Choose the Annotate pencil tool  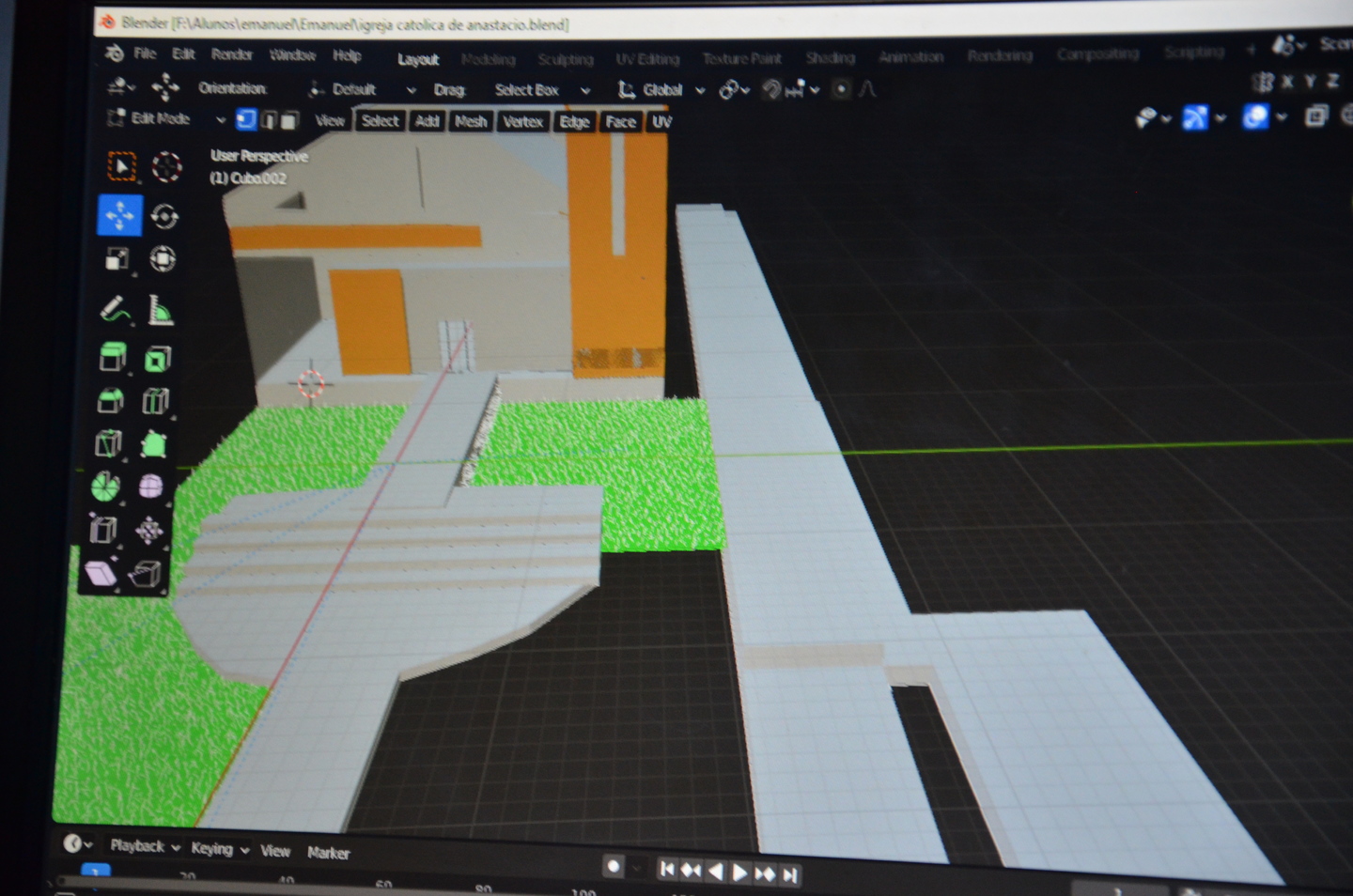point(115,309)
